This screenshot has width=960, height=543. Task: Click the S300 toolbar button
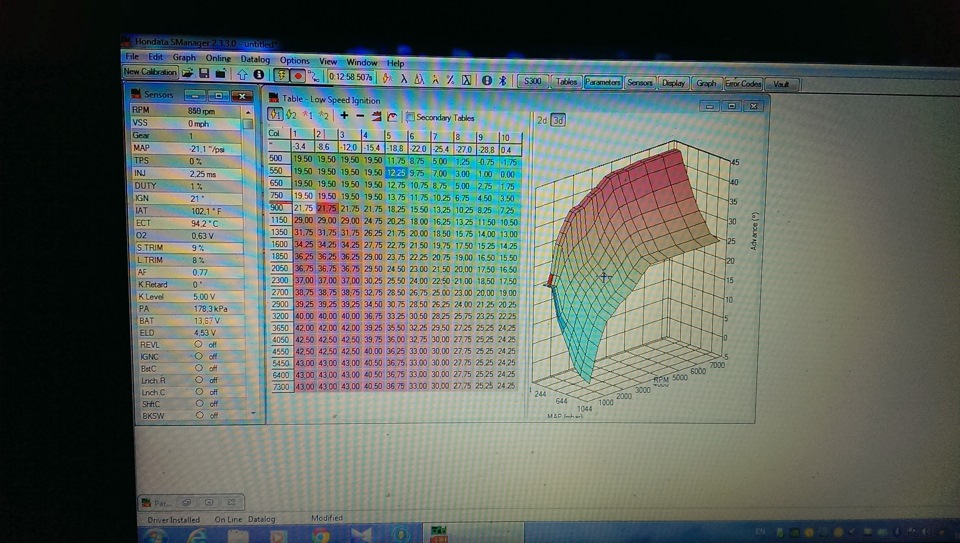coord(532,81)
